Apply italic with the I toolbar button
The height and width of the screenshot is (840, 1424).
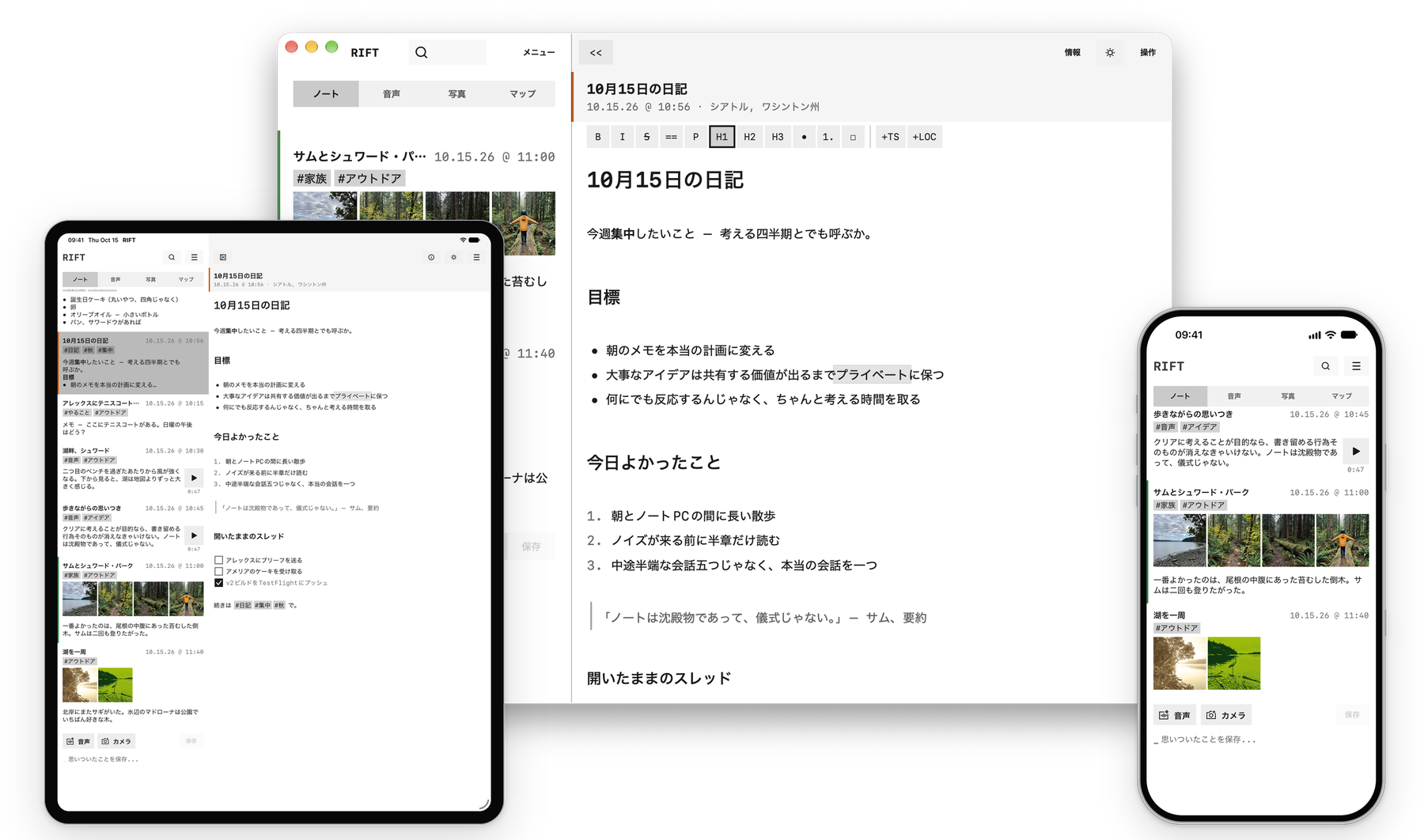(x=623, y=137)
